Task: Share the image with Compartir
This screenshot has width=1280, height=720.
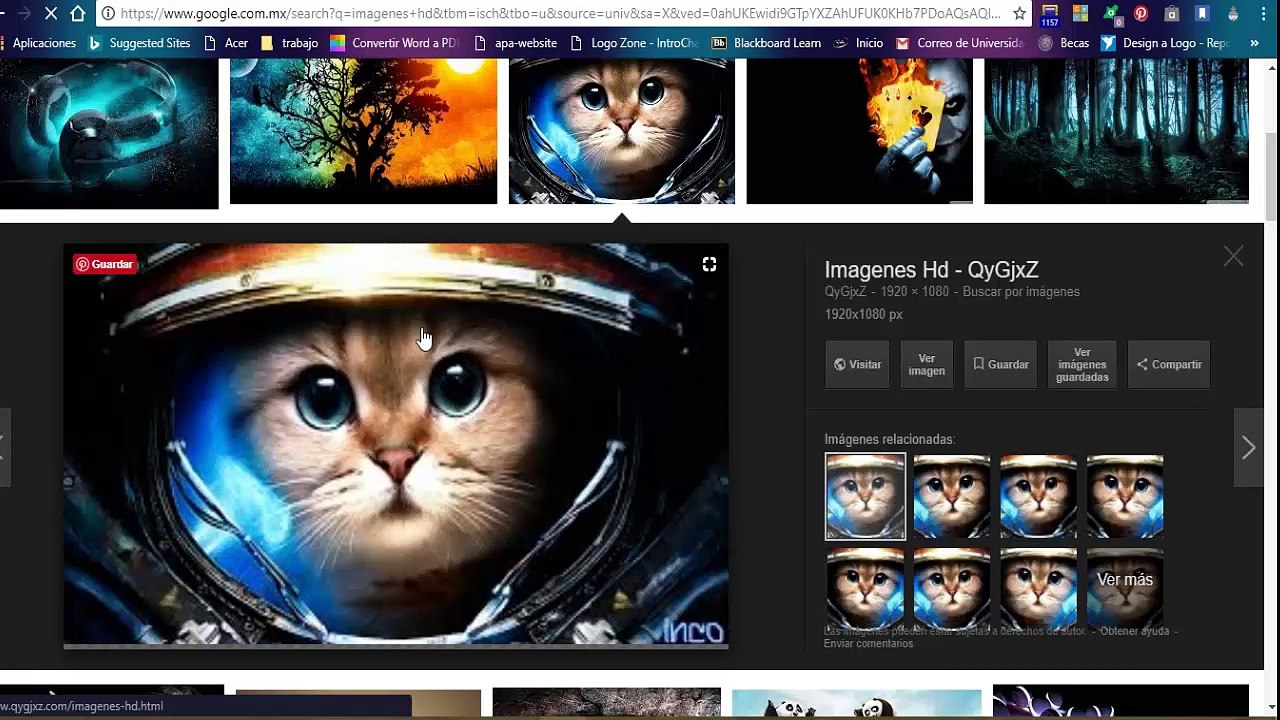Action: 1169,365
